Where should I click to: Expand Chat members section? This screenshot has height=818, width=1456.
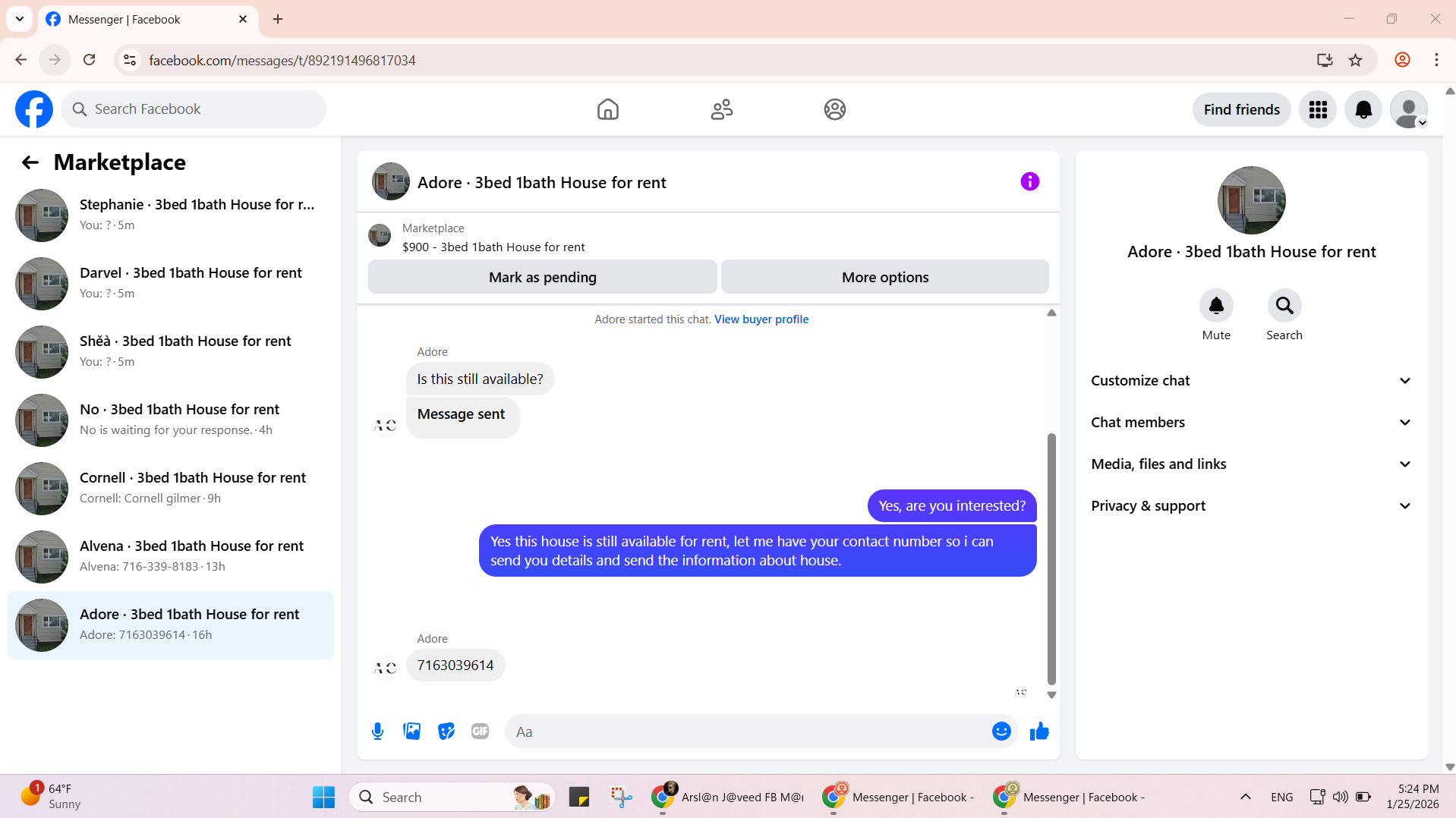click(x=1251, y=423)
